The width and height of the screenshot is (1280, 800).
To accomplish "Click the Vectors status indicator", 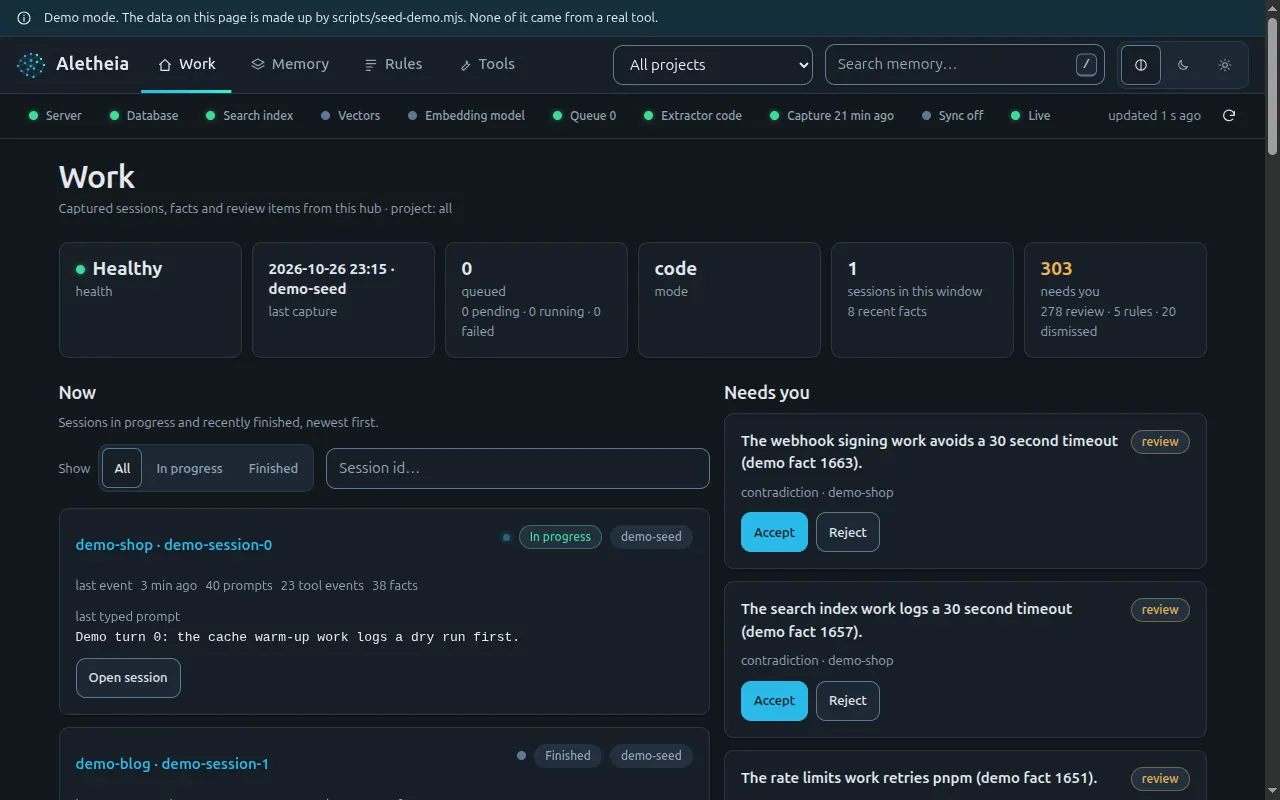I will 351,115.
